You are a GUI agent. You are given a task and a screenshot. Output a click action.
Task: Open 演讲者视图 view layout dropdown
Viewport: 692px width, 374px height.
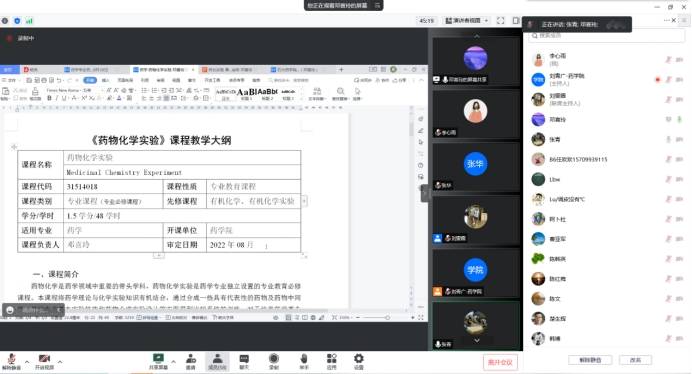[x=466, y=21]
